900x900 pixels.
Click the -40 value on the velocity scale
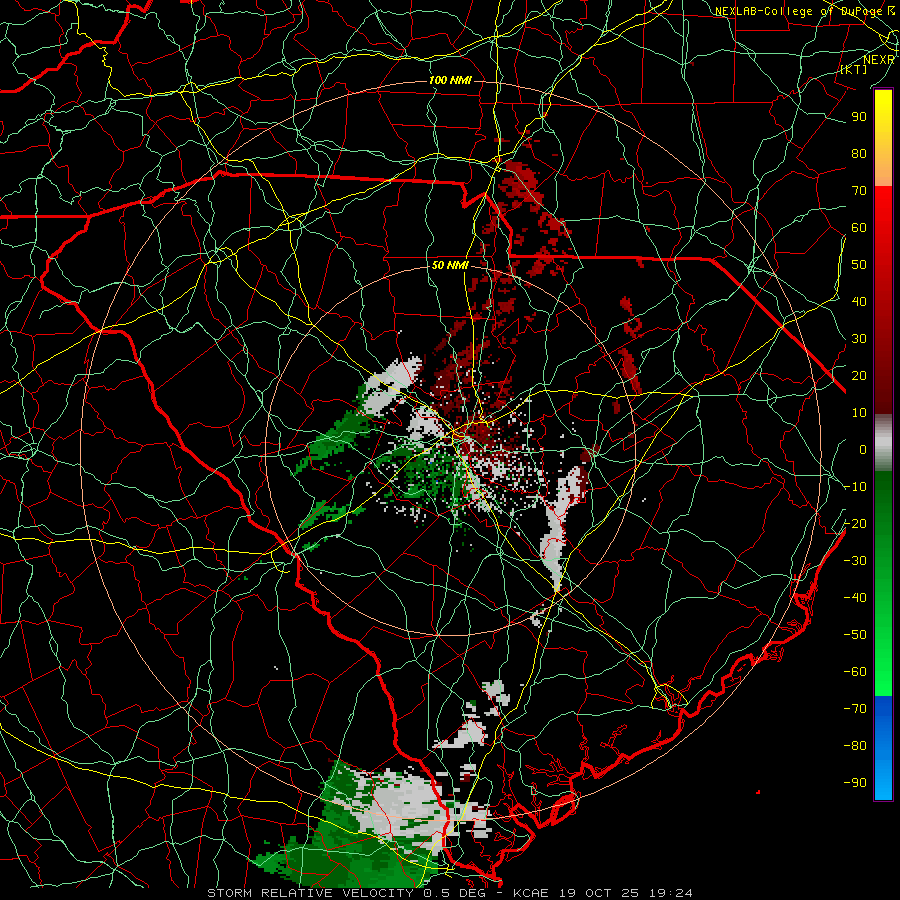(x=855, y=598)
